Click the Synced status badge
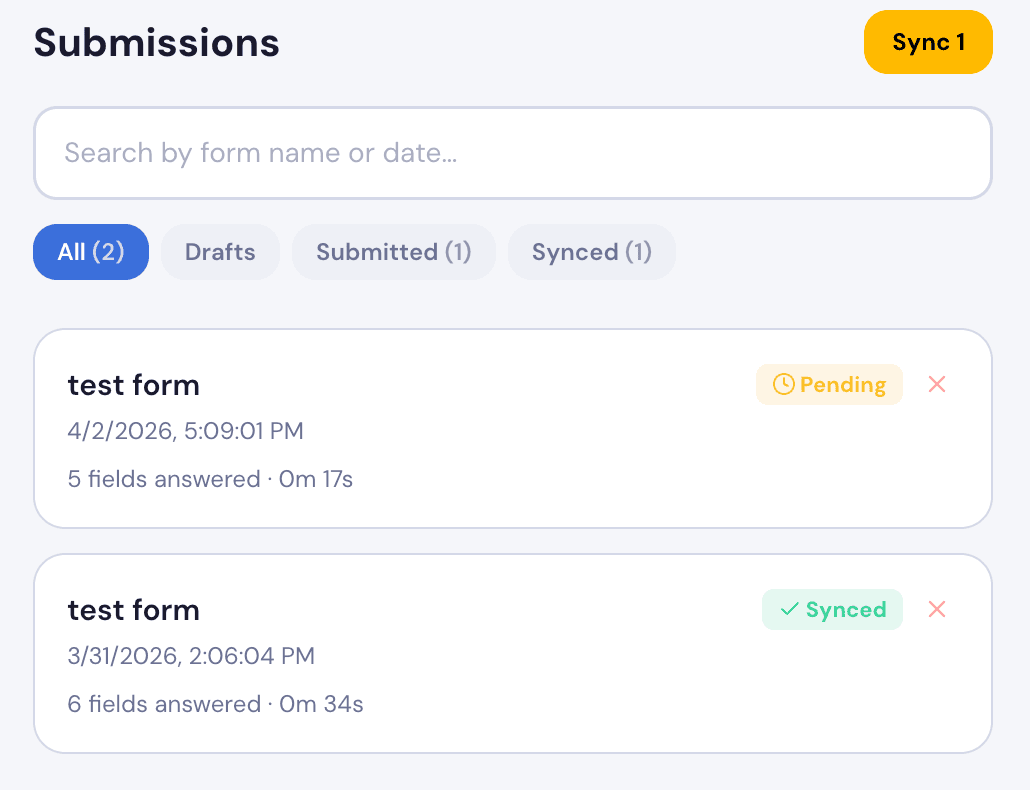The width and height of the screenshot is (1030, 790). 832,609
